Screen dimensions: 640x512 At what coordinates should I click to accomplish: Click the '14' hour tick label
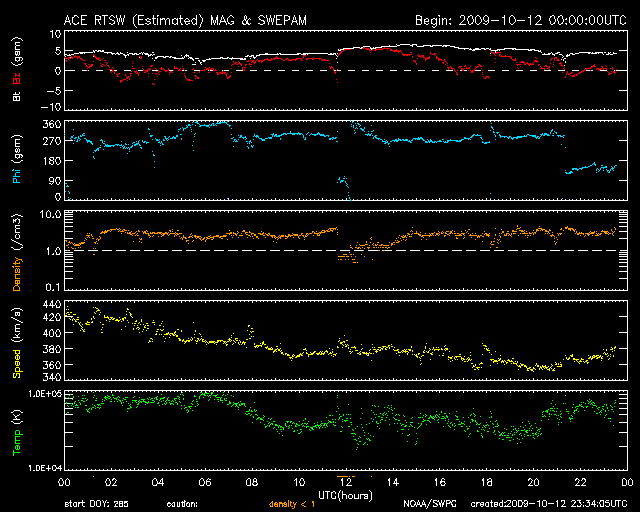pos(393,482)
